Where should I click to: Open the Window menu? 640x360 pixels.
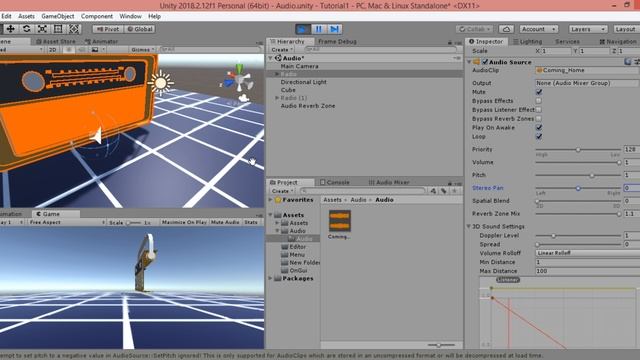(131, 16)
